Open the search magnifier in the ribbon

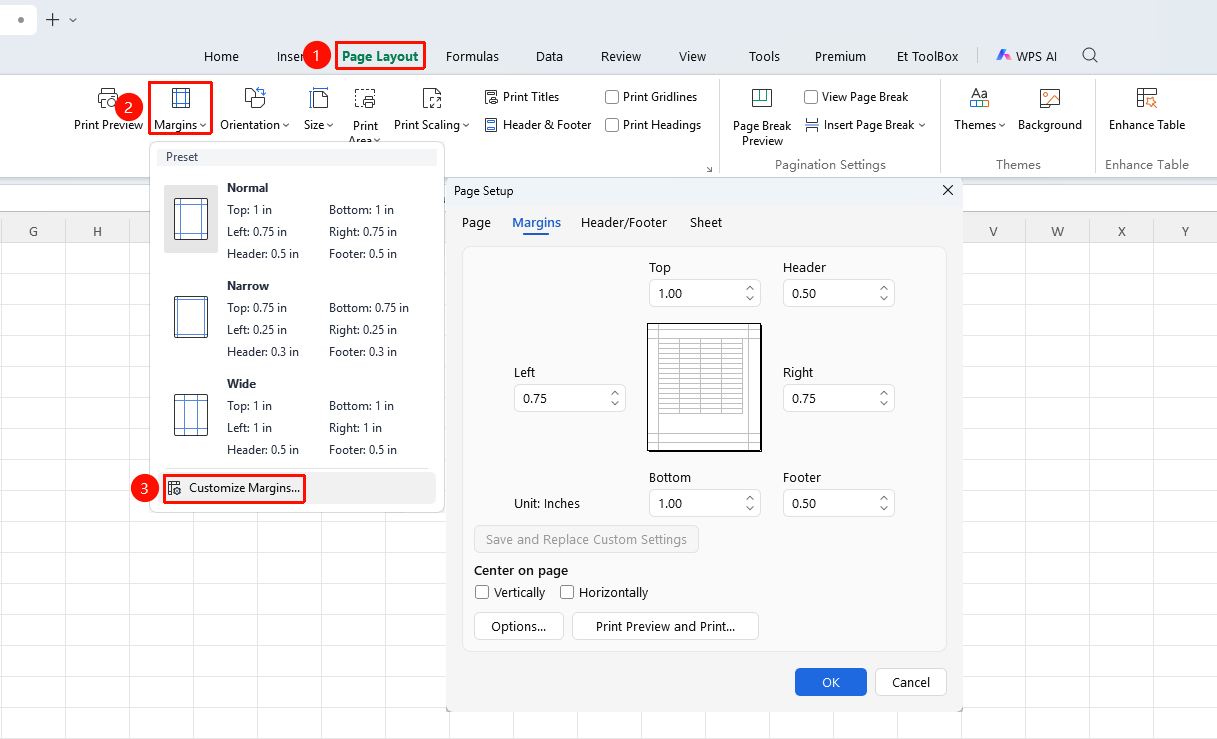1090,56
